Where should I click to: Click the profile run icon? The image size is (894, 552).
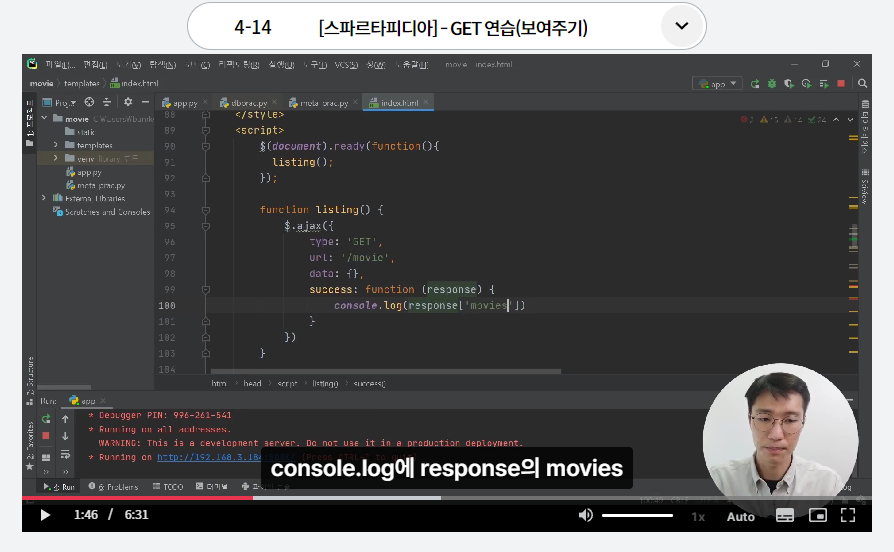806,84
